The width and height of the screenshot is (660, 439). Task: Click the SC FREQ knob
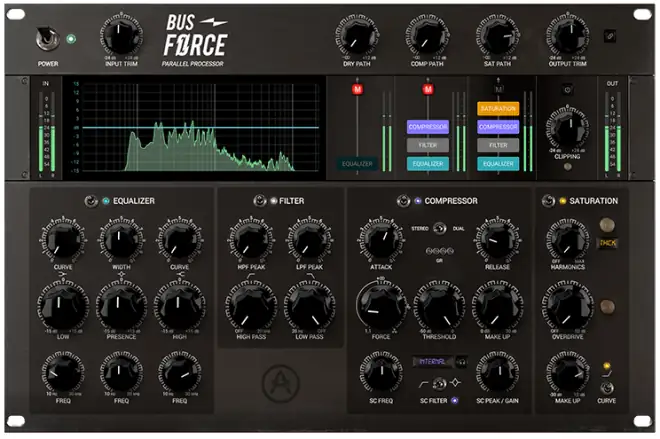(x=381, y=373)
